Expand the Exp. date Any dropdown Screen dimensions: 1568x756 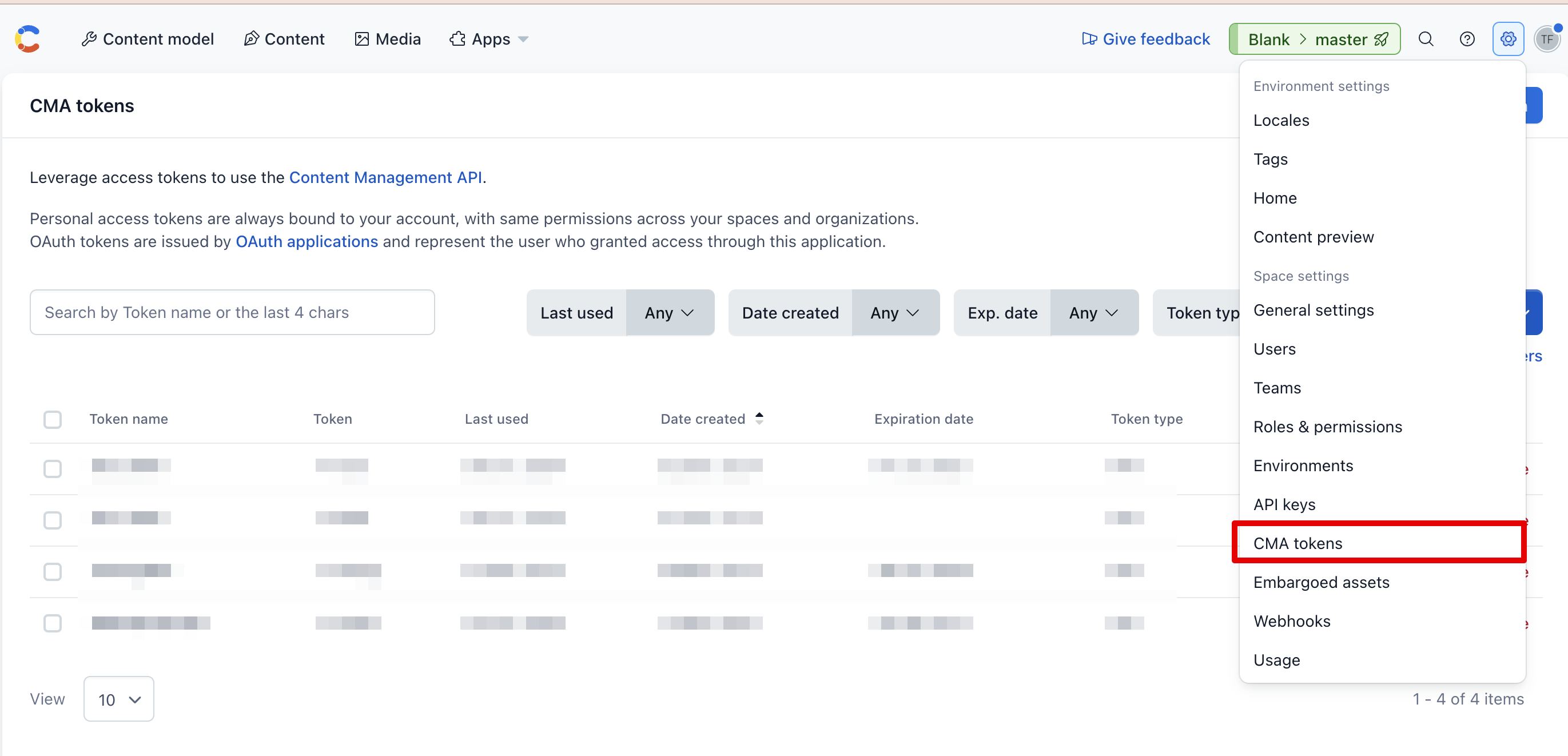1094,312
